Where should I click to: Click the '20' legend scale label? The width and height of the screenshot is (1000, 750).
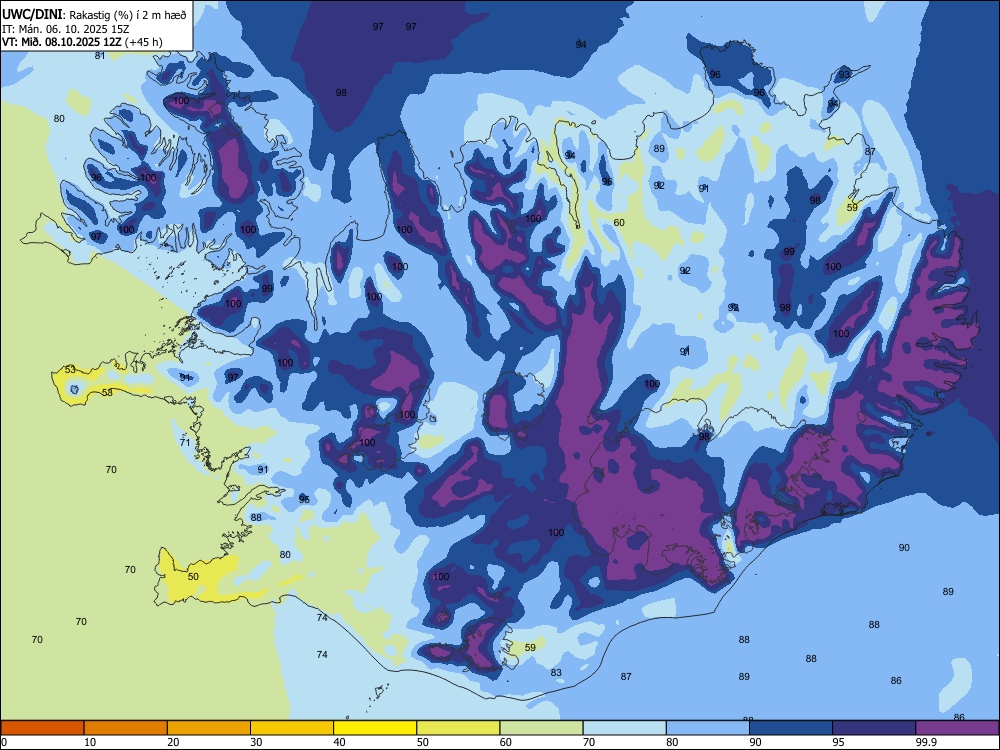click(173, 742)
